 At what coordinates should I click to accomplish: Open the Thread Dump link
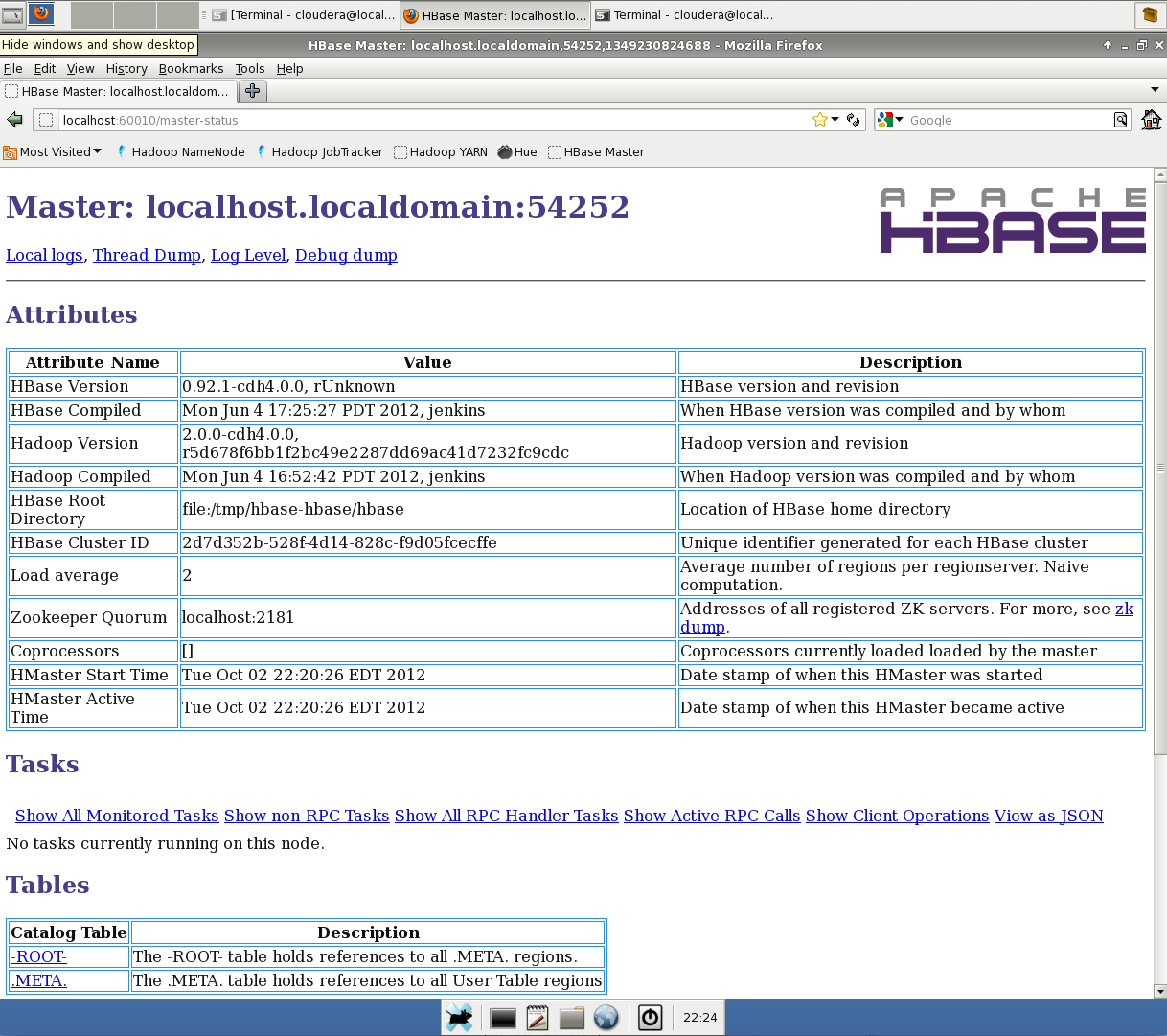[147, 255]
